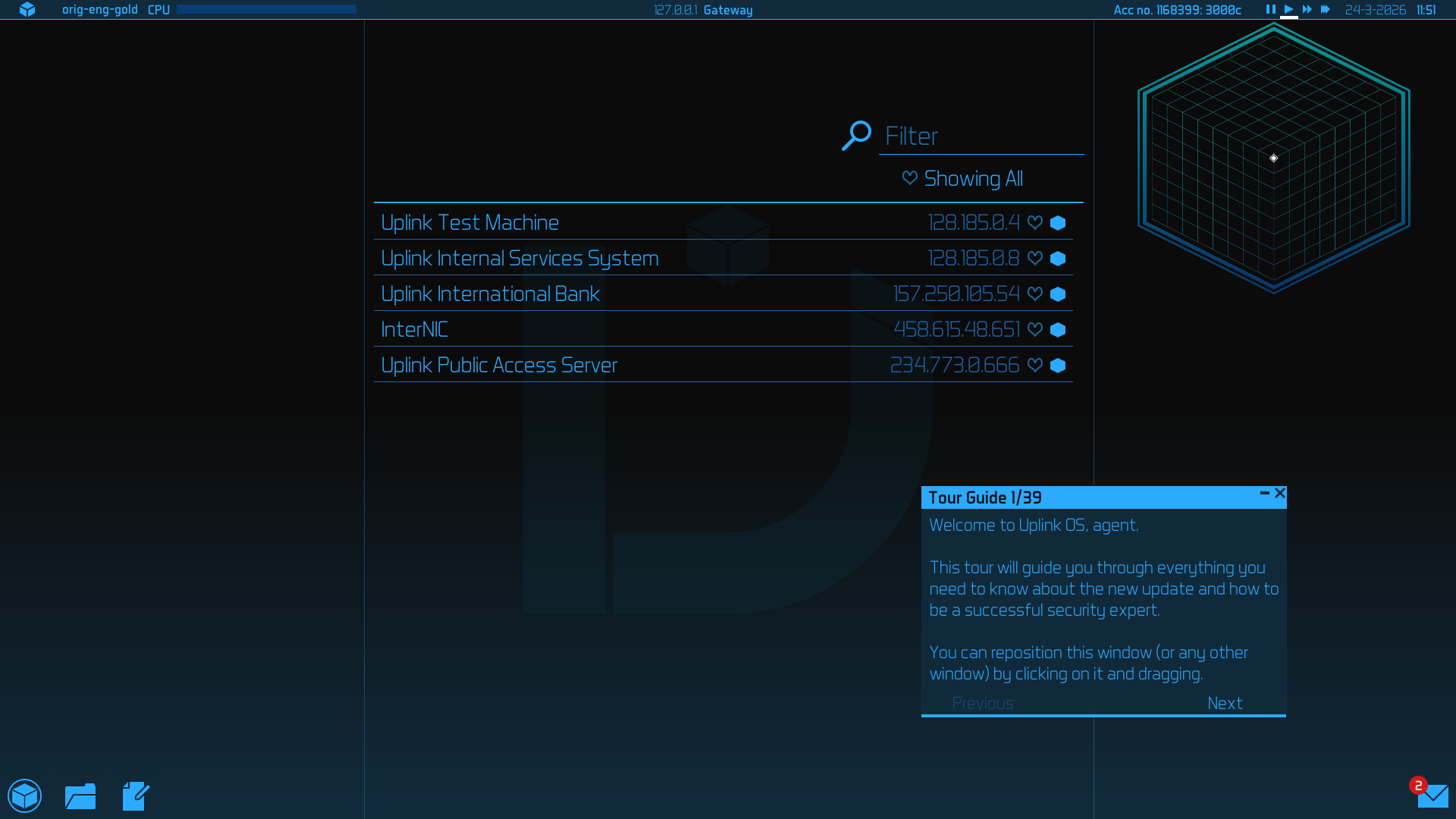Image resolution: width=1456 pixels, height=819 pixels.
Task: Open Uplink International Bank entry
Action: [723, 293]
